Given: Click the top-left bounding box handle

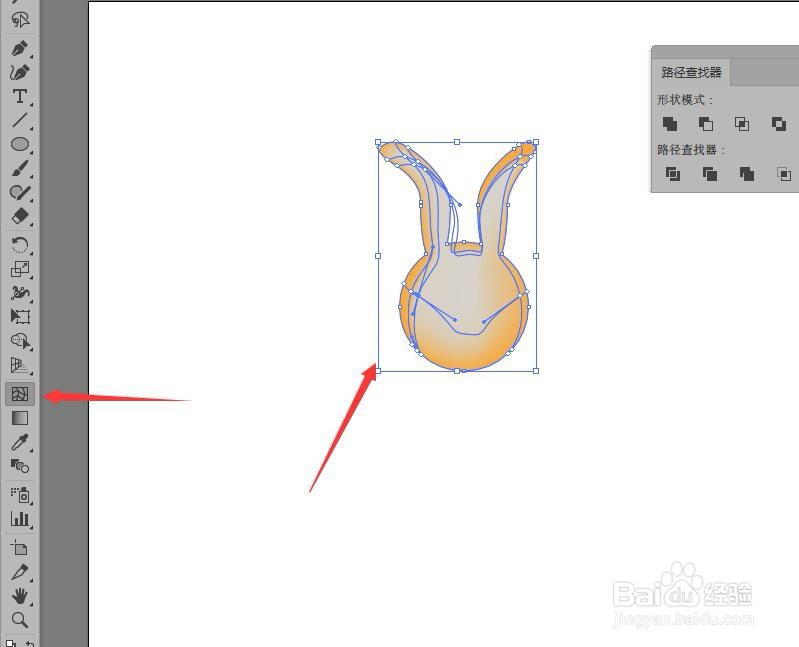Looking at the screenshot, I should point(378,142).
